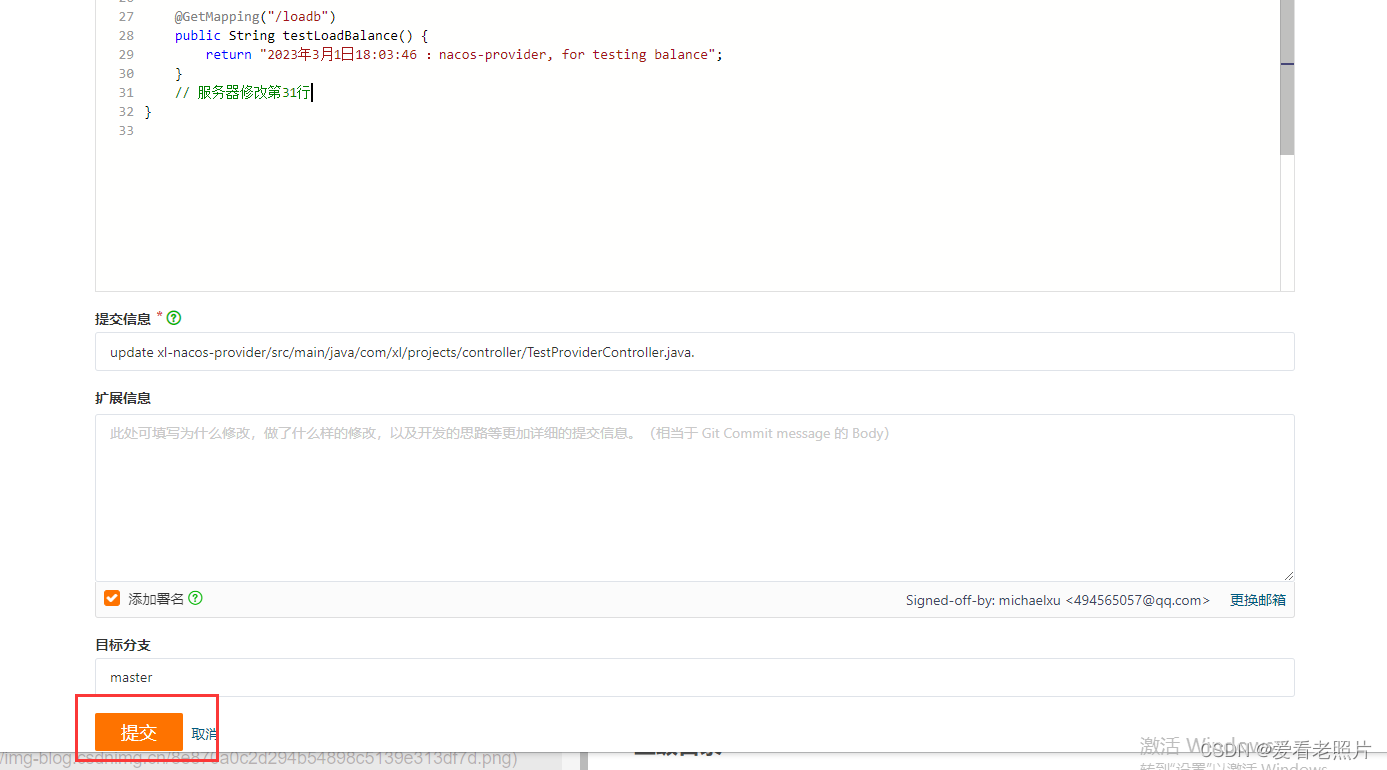Click the code editor vertical scrollbar thumb
This screenshot has width=1387, height=770.
(x=1287, y=75)
